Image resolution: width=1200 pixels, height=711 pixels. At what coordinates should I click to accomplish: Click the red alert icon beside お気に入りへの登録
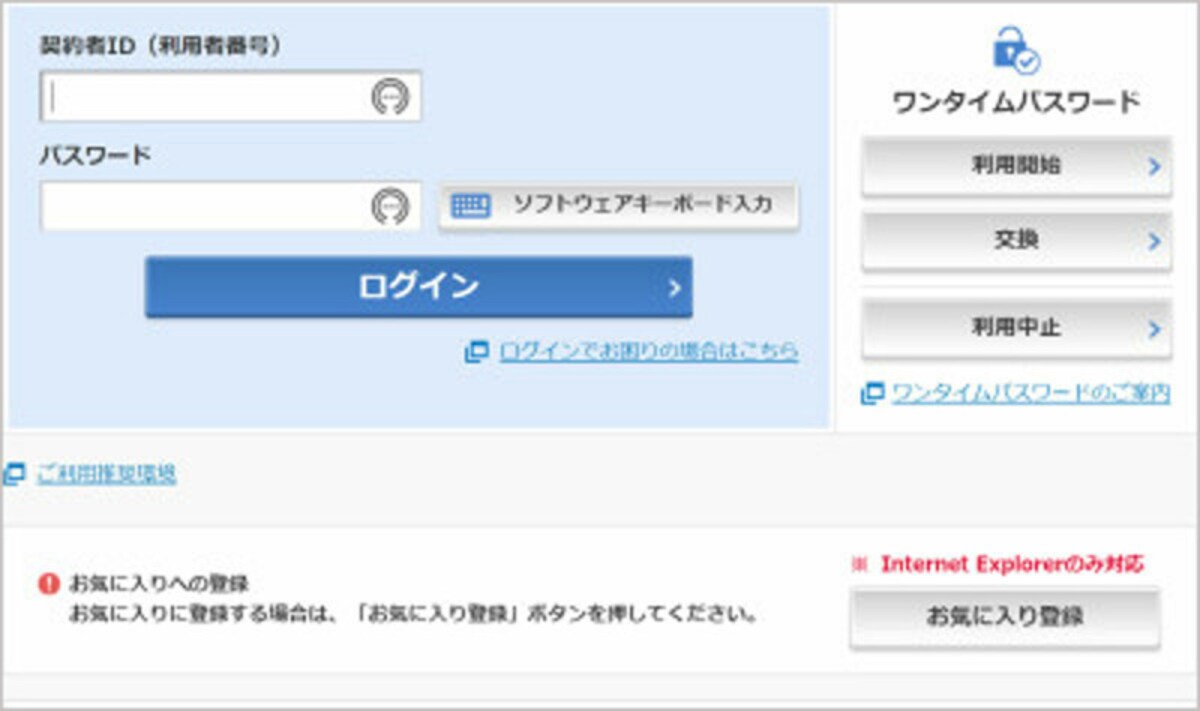[x=49, y=583]
